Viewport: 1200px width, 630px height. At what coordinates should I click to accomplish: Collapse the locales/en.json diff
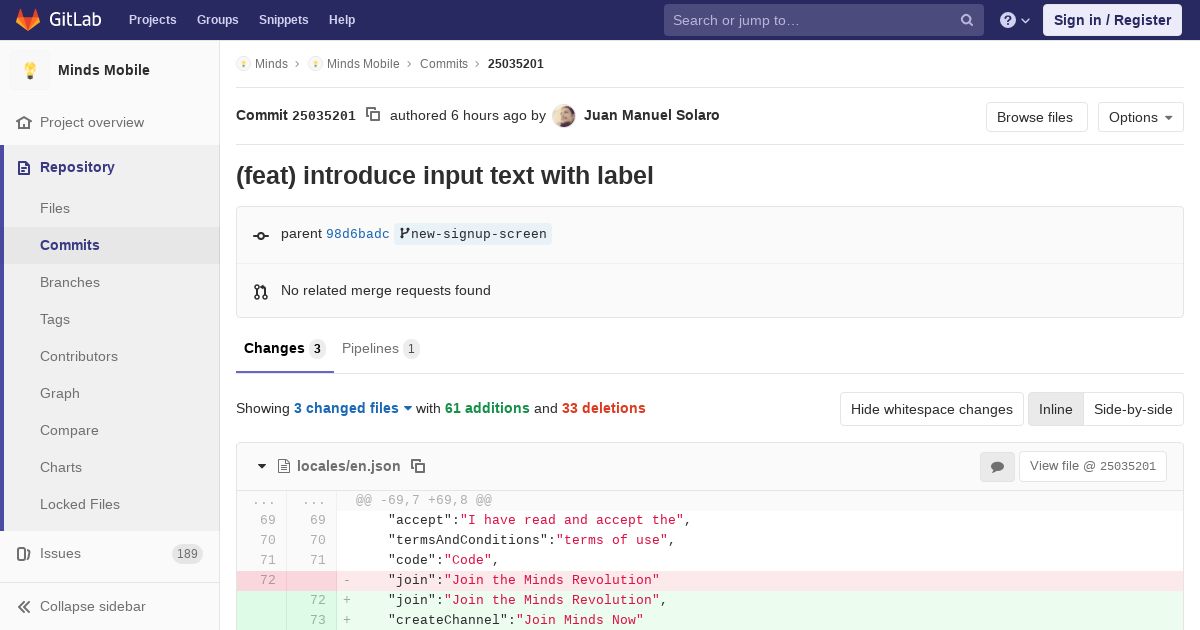tap(262, 466)
